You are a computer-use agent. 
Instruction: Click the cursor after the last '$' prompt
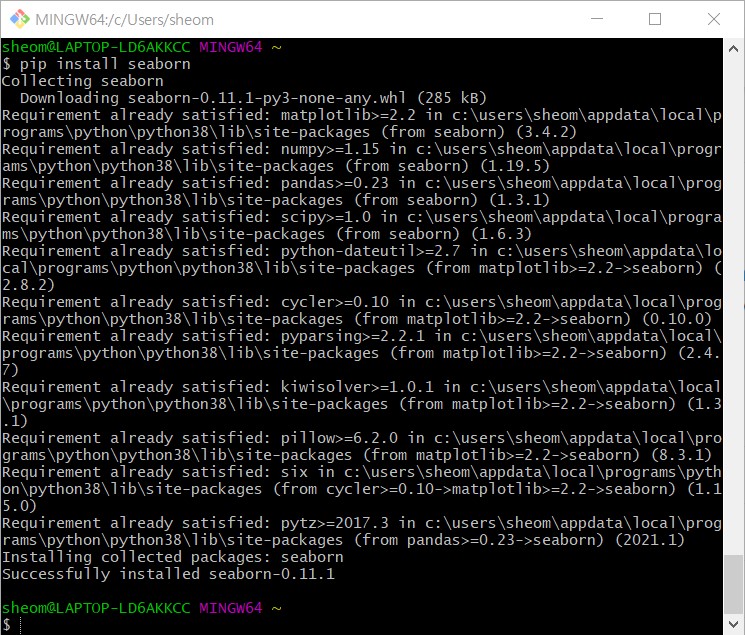coord(21,625)
